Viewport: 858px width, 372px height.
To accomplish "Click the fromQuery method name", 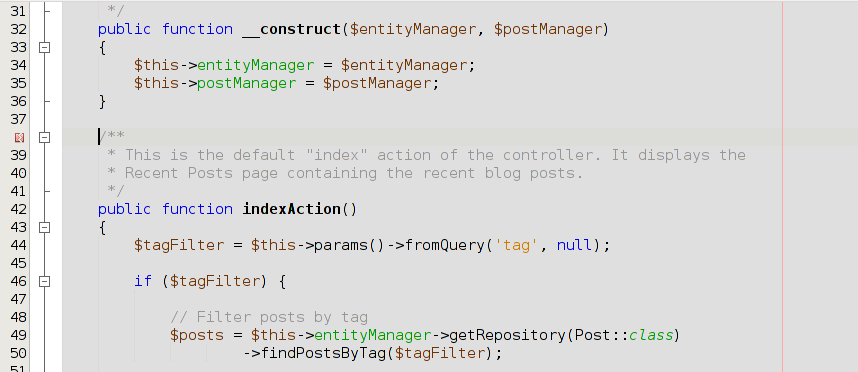I will (444, 245).
